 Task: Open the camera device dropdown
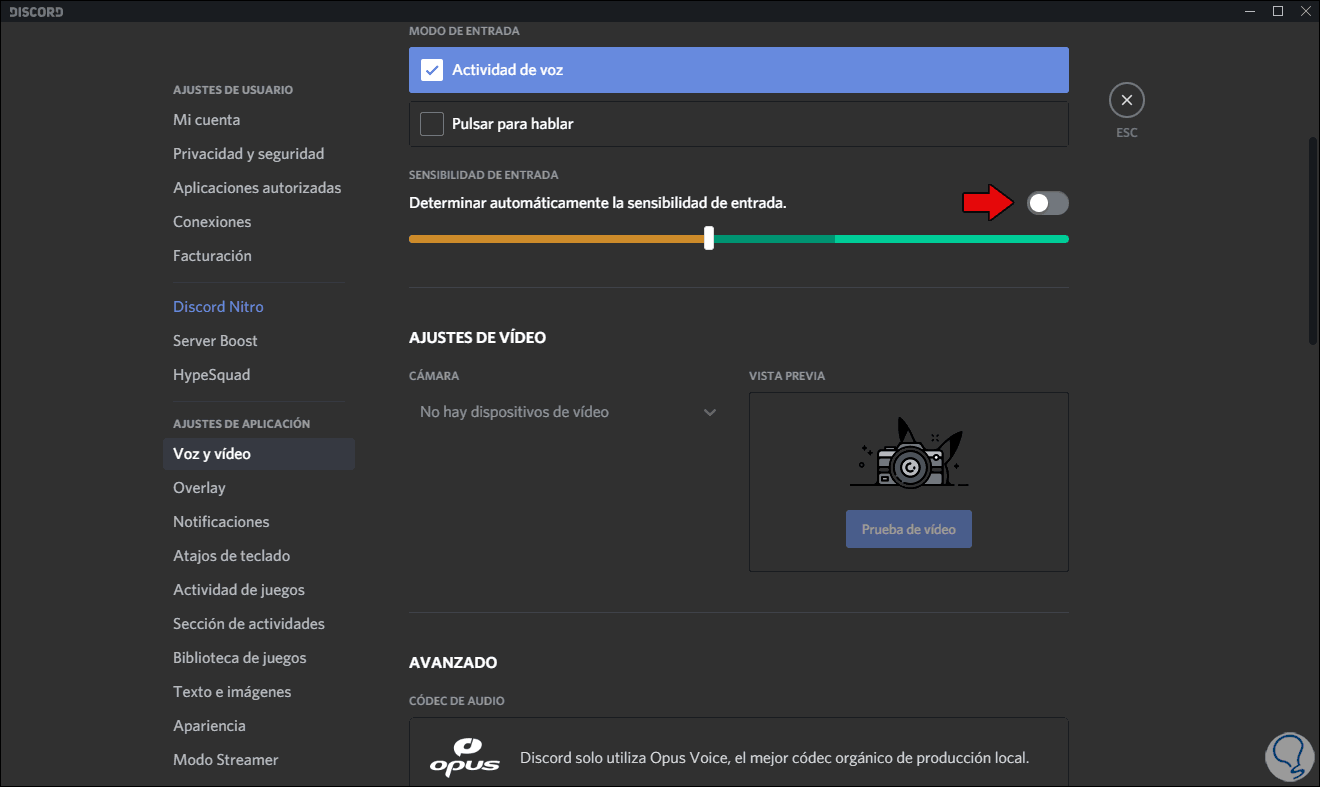coord(567,411)
